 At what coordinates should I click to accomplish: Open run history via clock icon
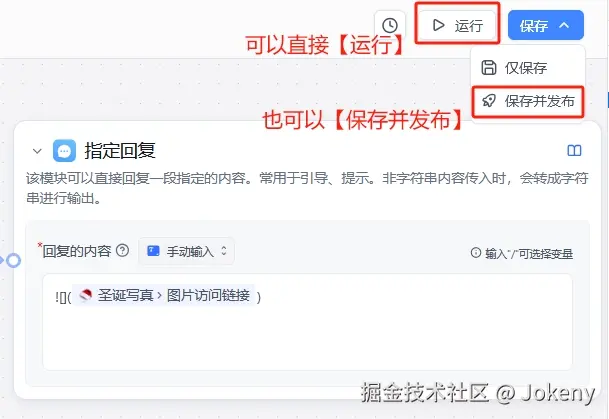[x=390, y=26]
